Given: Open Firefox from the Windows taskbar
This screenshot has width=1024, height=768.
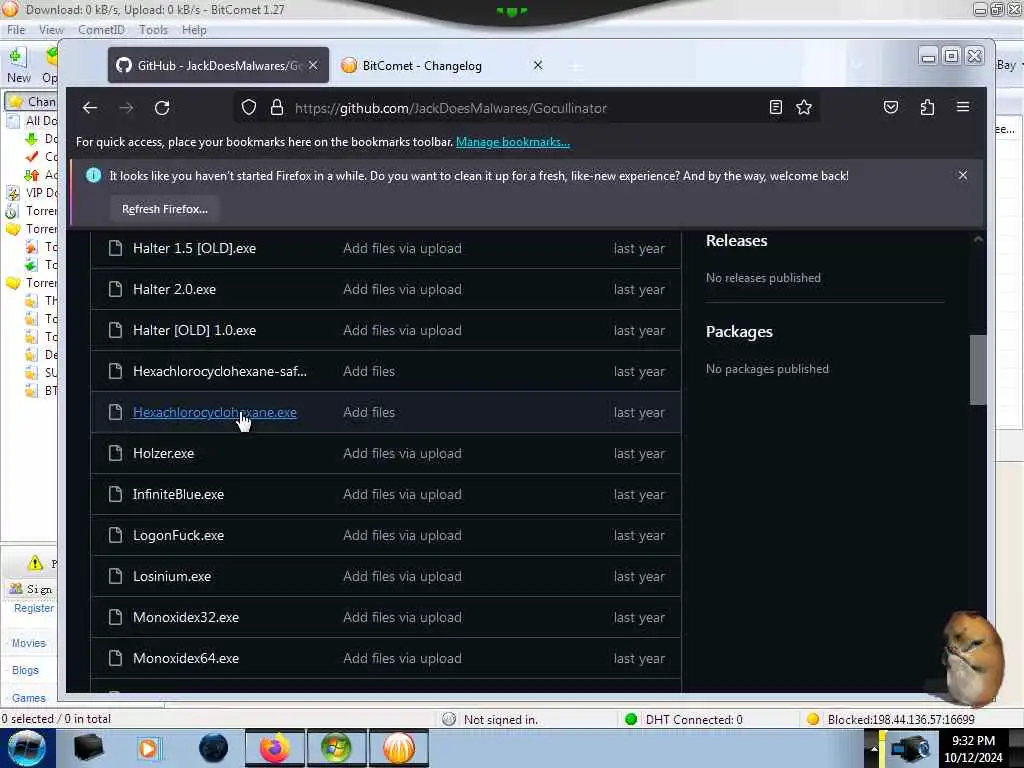Looking at the screenshot, I should click(274, 748).
